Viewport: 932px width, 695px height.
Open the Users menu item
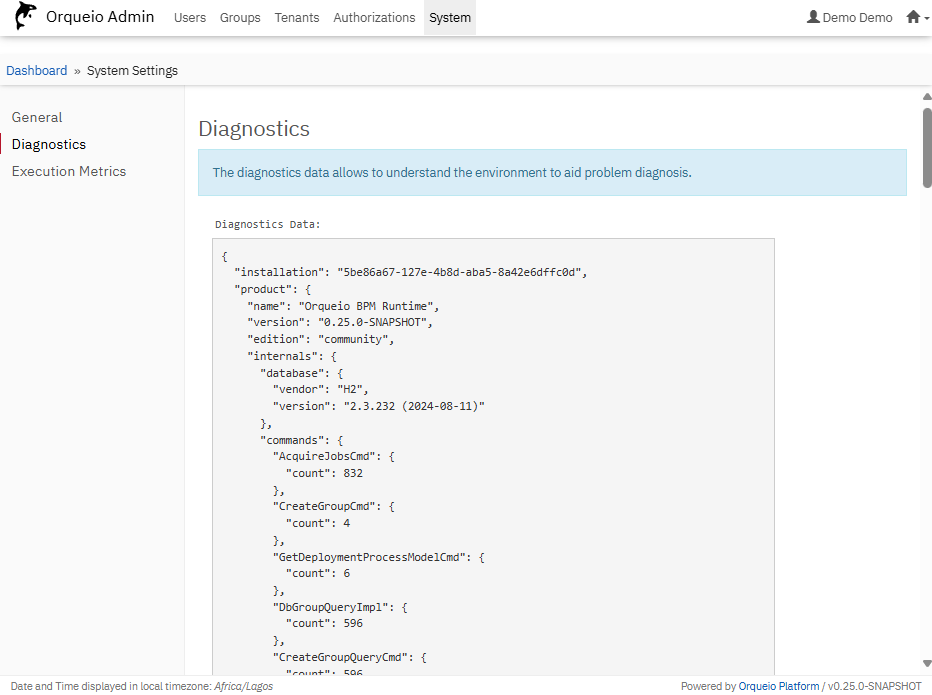(190, 17)
